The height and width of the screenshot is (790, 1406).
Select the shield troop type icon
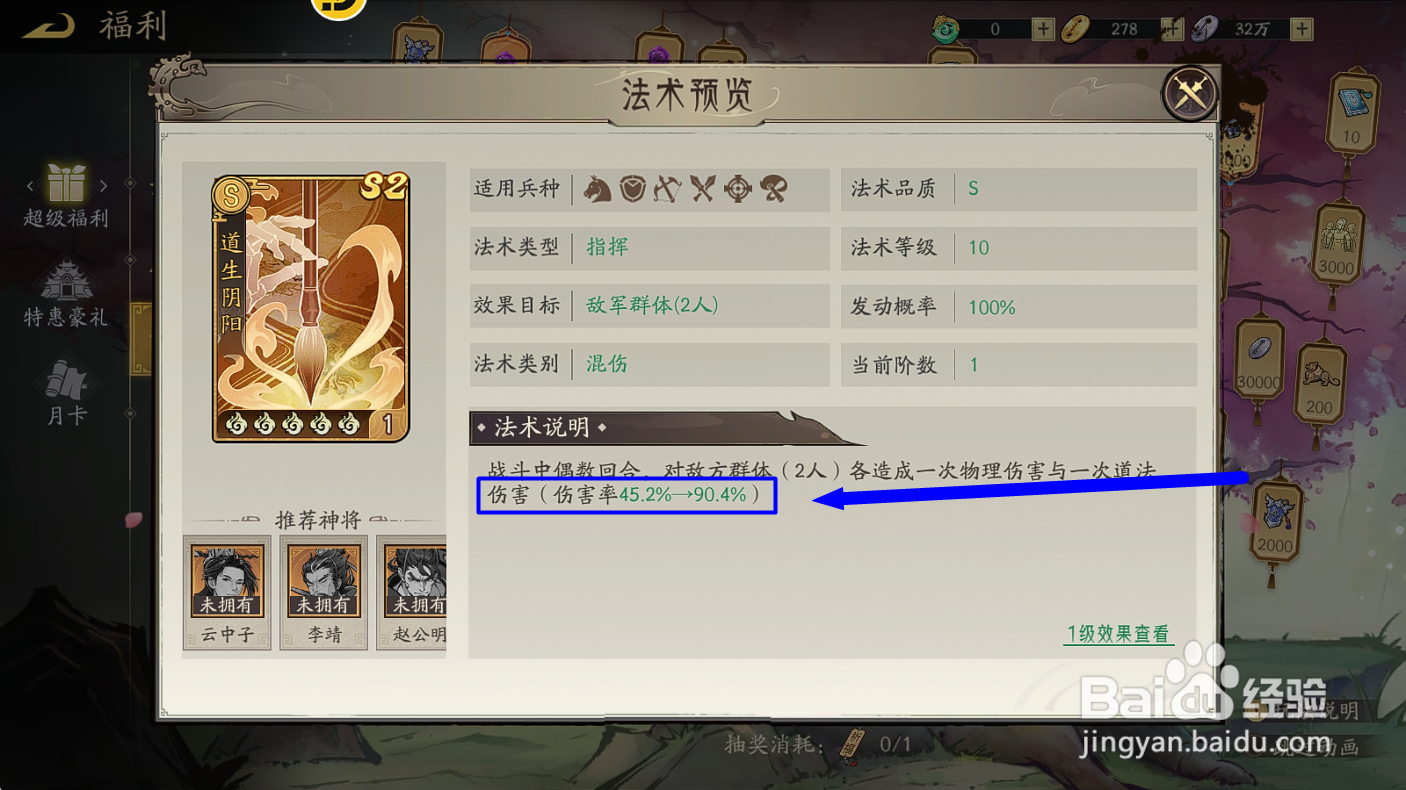coord(633,188)
